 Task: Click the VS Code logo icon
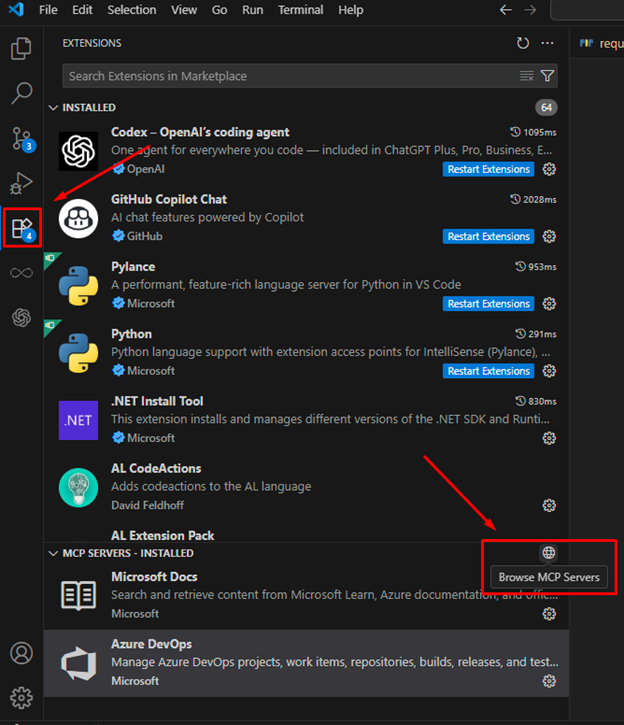point(16,9)
